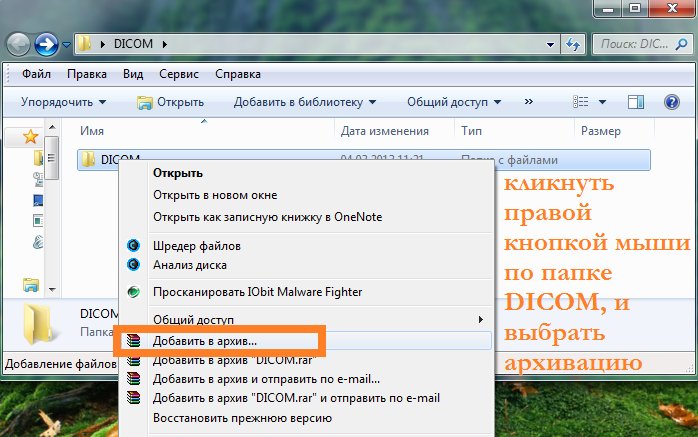Expand the 'Добавить в библиотеку' dropdown
698x437 pixels.
(304, 102)
